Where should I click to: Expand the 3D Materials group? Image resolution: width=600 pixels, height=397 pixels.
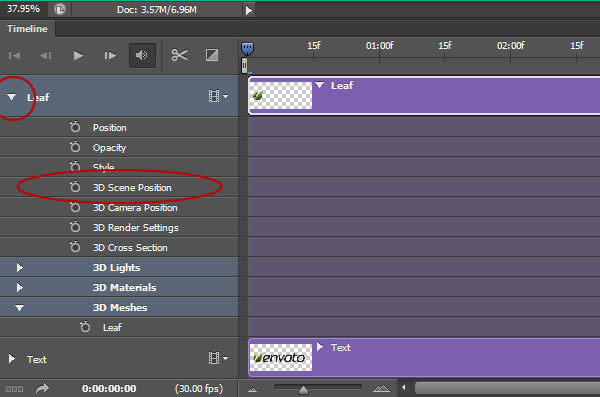(x=20, y=287)
